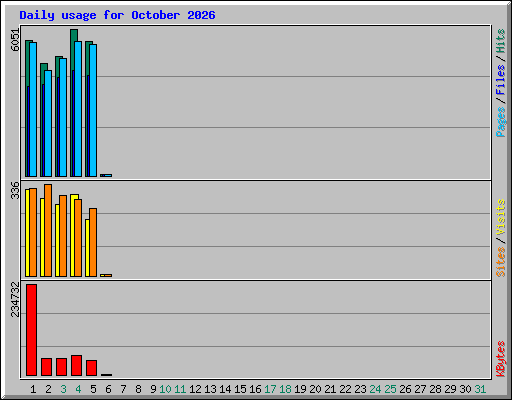Screen dimensions: 512x400
Task: Click the orange Sites bar for day 2
Action: pyautogui.click(x=48, y=230)
